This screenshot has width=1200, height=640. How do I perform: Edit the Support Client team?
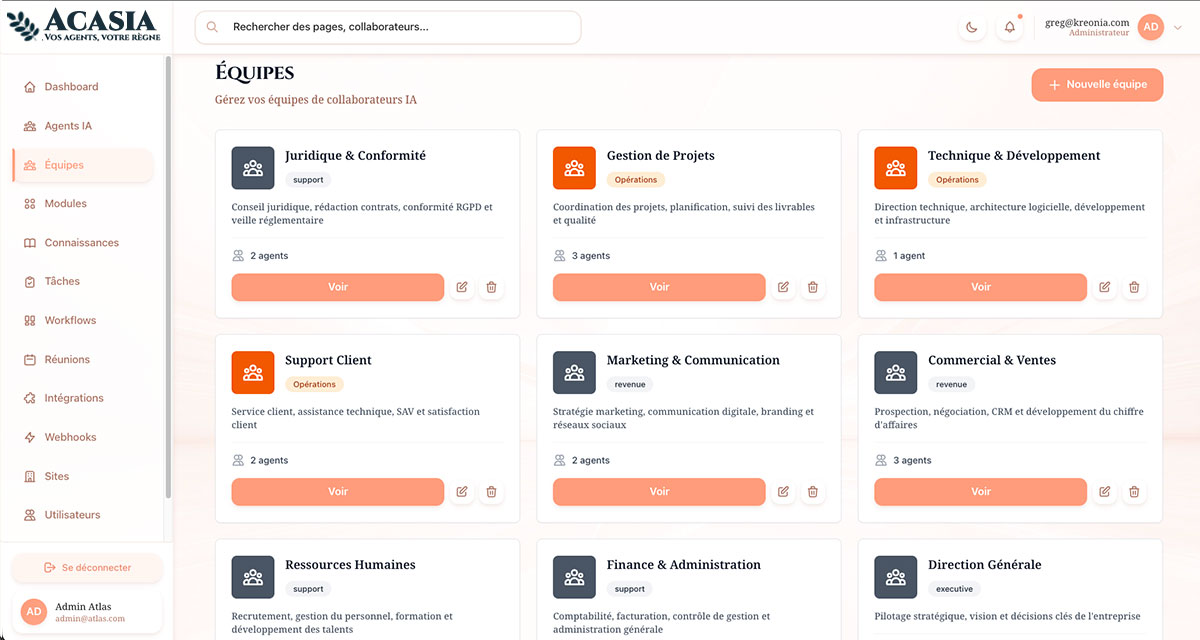[x=462, y=492]
